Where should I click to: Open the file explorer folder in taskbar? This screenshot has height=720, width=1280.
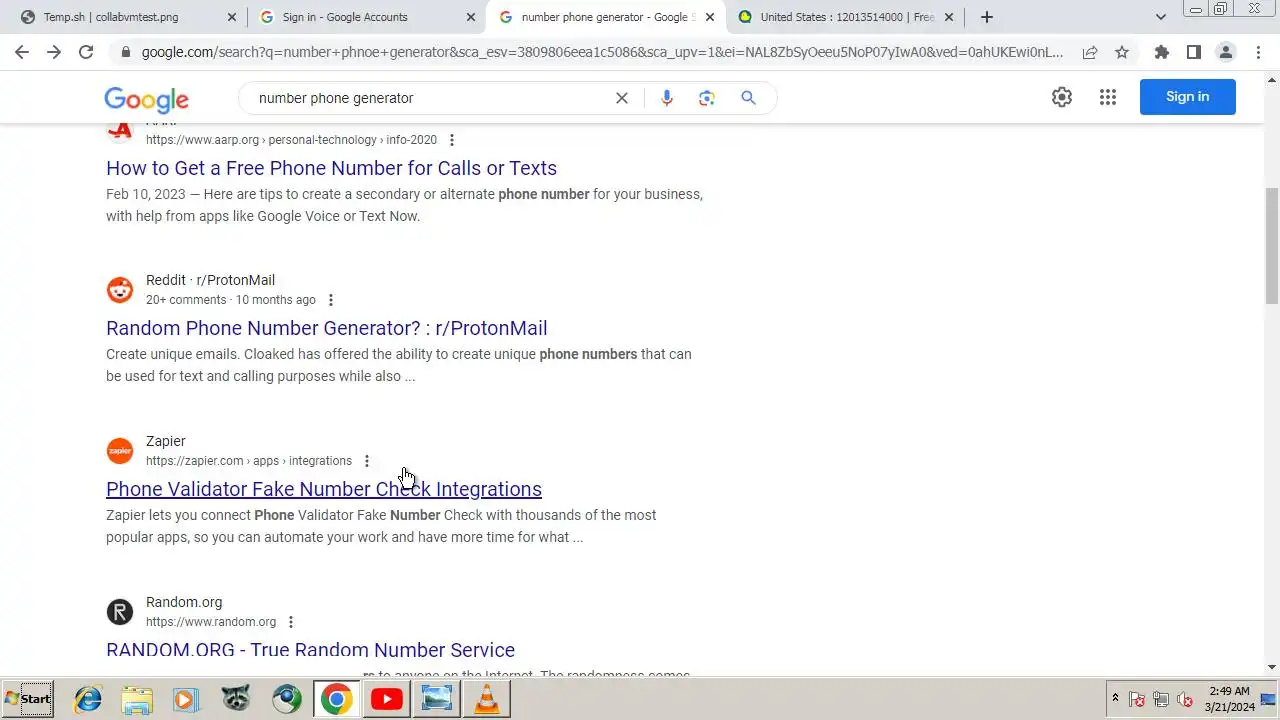tap(137, 699)
